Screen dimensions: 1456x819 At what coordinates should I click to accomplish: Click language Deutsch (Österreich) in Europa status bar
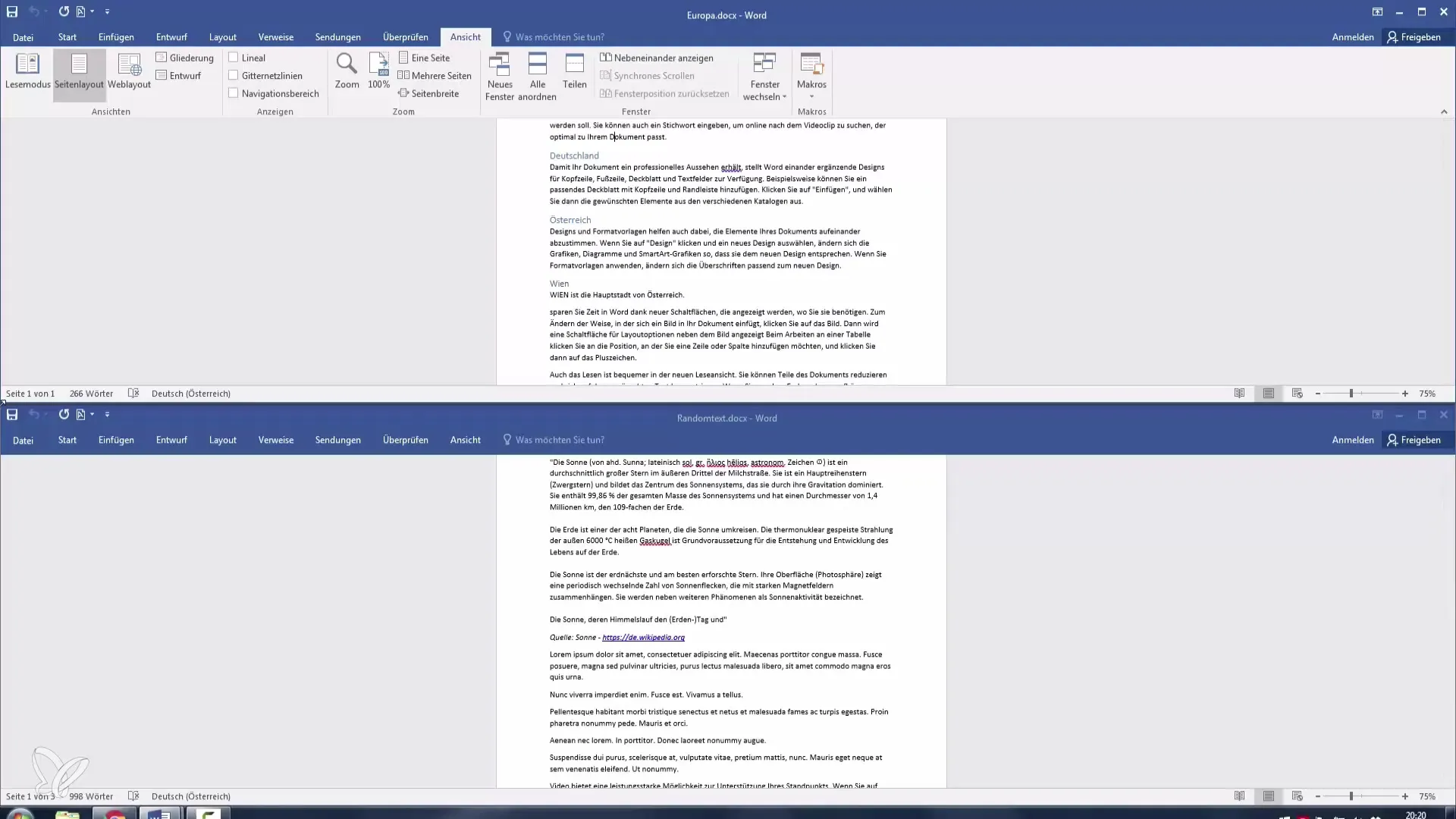point(190,394)
